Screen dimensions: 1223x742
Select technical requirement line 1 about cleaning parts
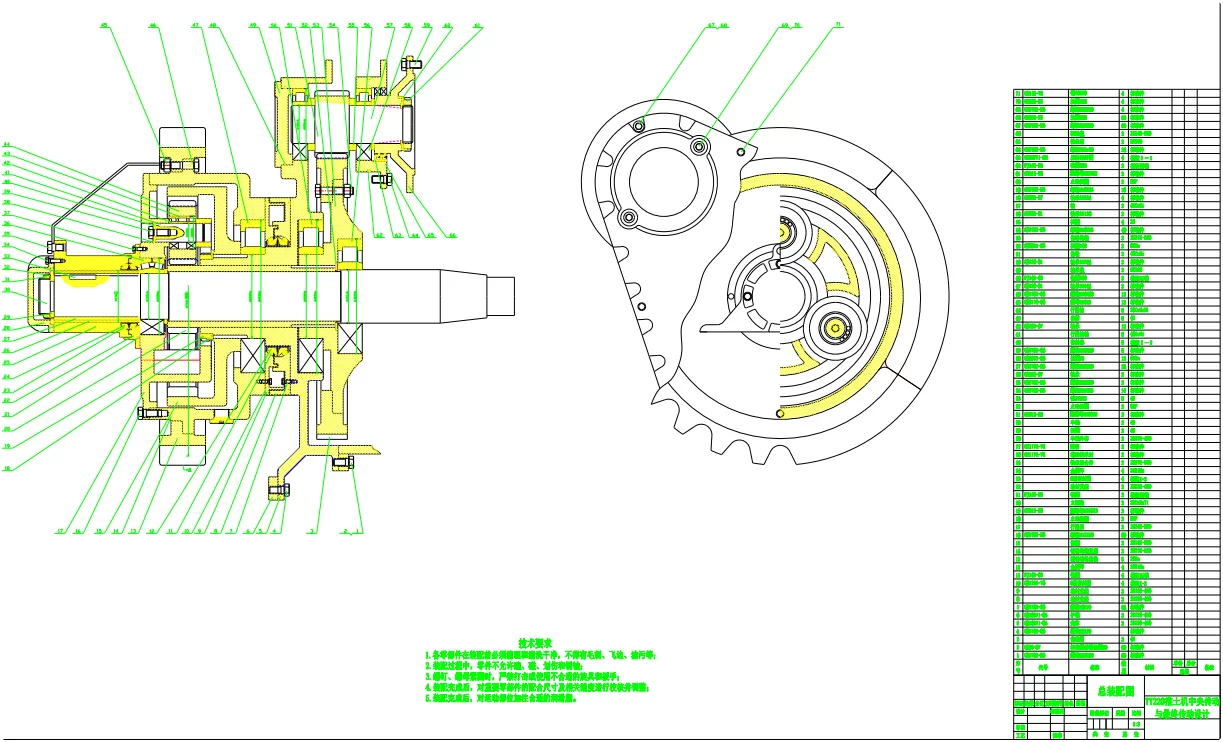click(540, 655)
